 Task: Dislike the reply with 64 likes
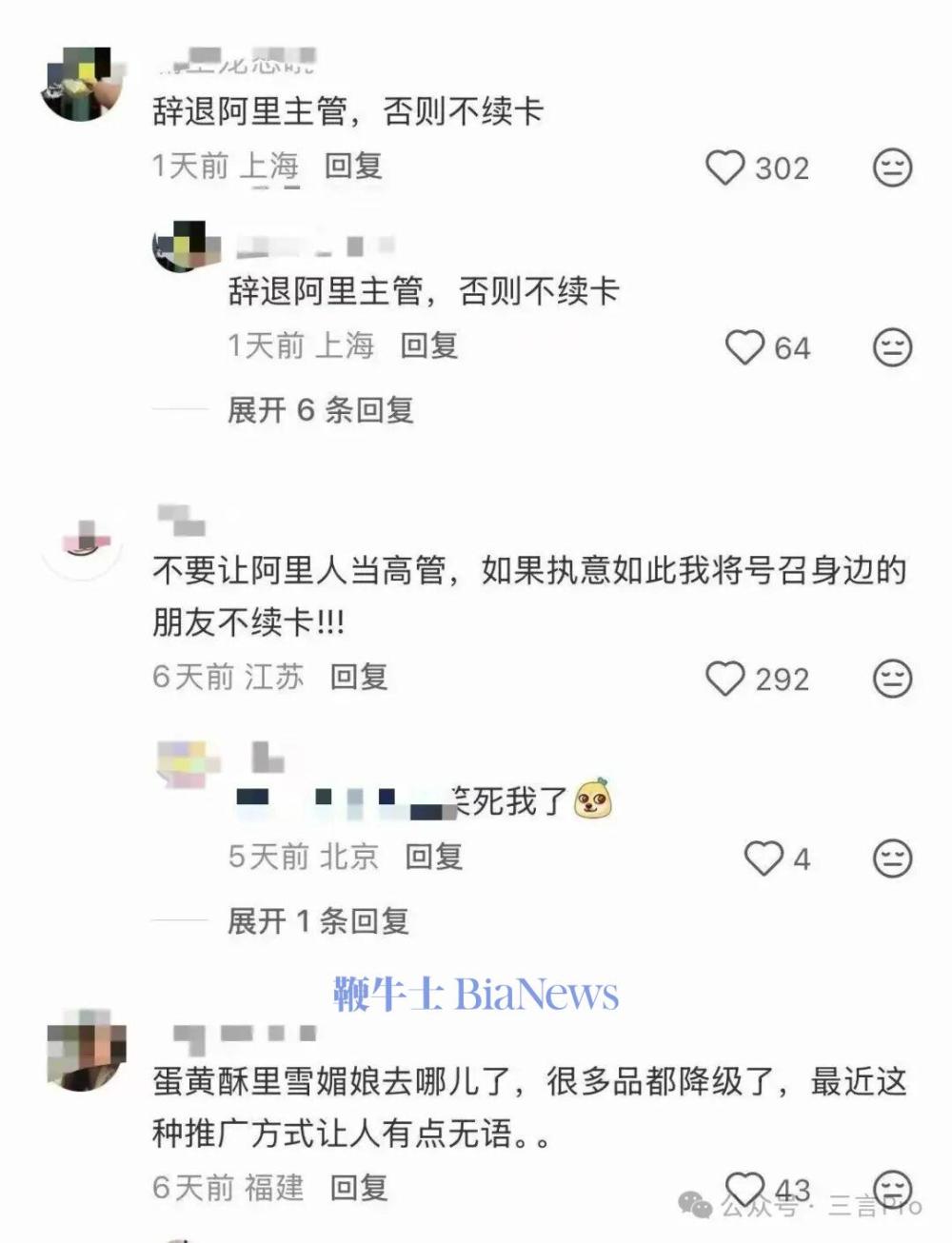click(892, 347)
